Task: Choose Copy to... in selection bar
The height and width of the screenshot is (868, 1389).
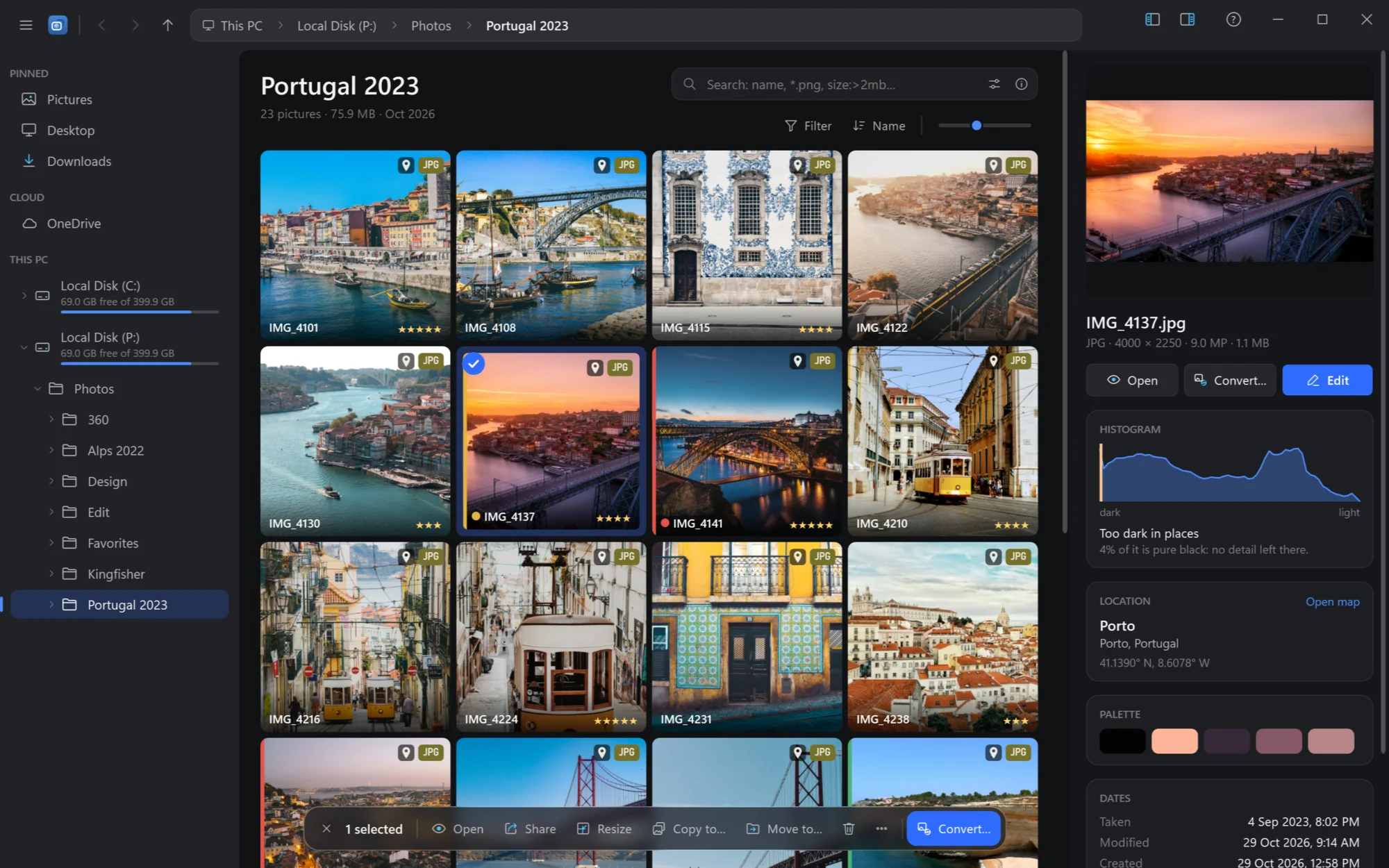Action: [689, 828]
